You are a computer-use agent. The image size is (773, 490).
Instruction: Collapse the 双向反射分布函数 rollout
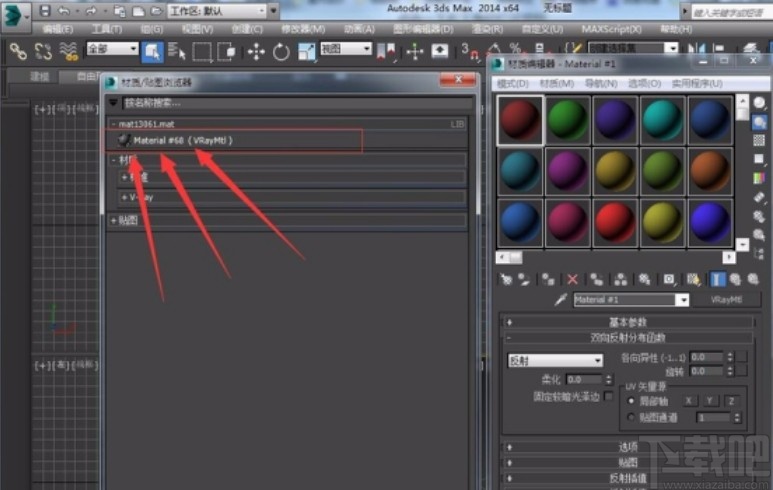(x=627, y=338)
